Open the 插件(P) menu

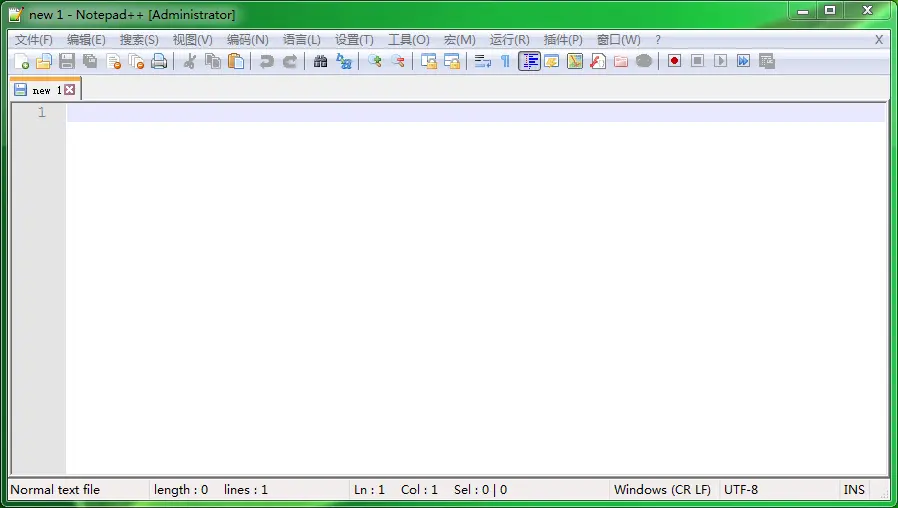pyautogui.click(x=563, y=40)
